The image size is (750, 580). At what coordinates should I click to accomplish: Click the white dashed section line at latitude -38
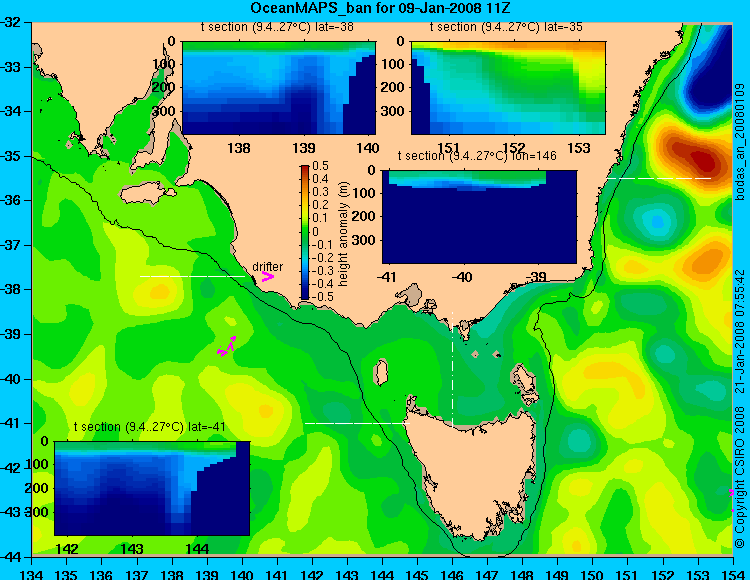192,276
